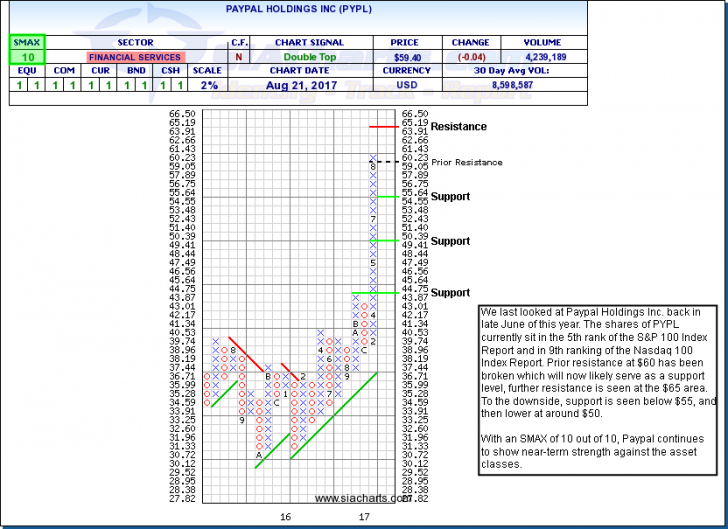Click the red Resistance line at 63.91
Image resolution: width=728 pixels, height=529 pixels.
pos(381,127)
